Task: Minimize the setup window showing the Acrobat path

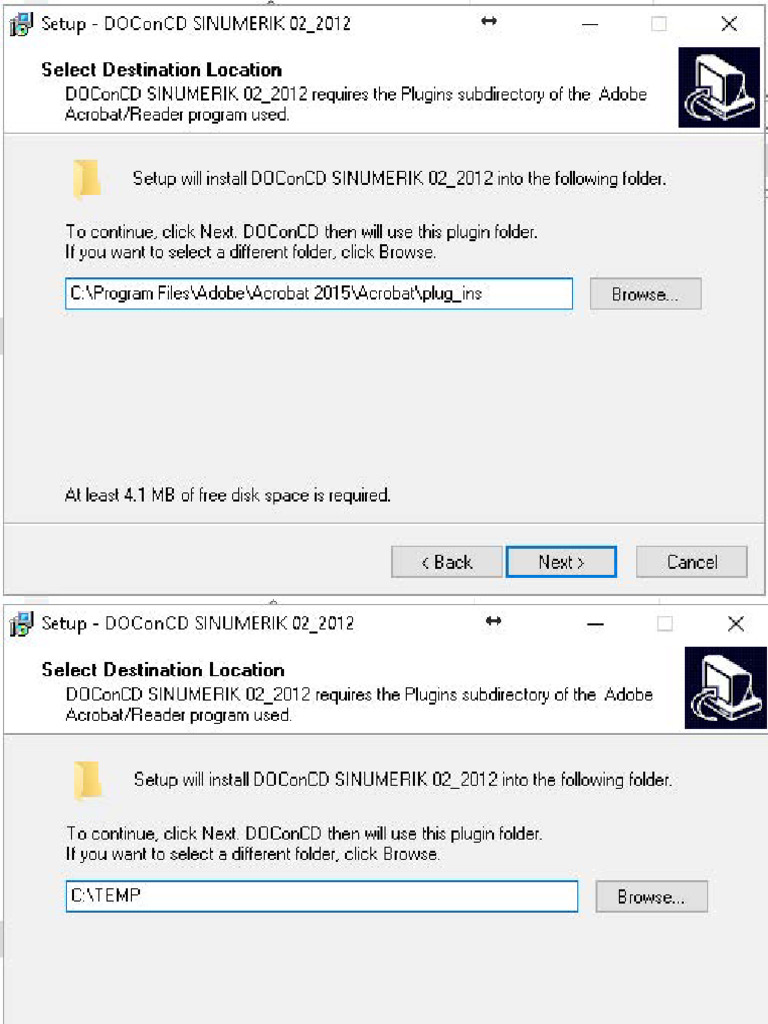Action: click(590, 25)
